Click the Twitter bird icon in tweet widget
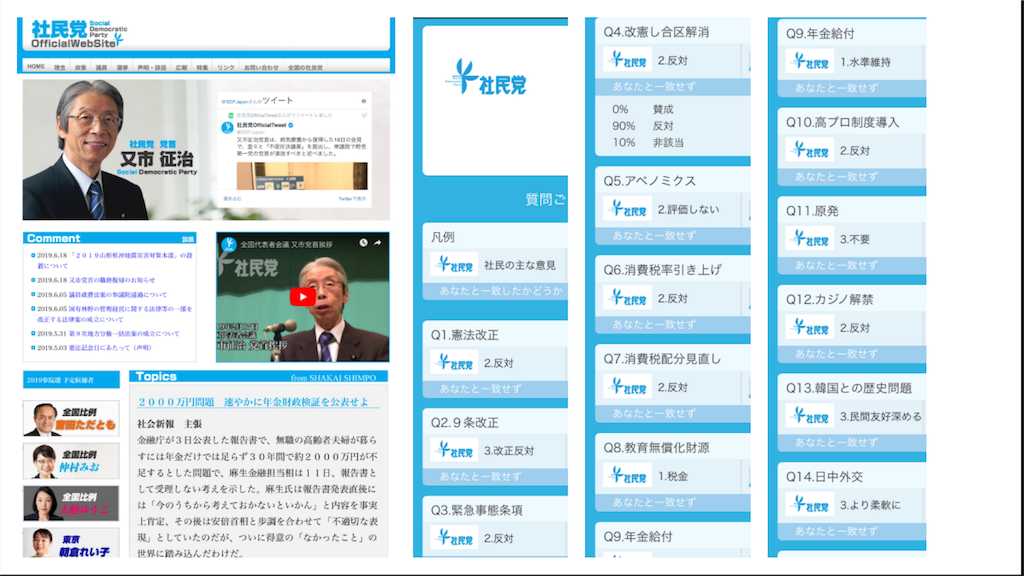 coord(364,116)
